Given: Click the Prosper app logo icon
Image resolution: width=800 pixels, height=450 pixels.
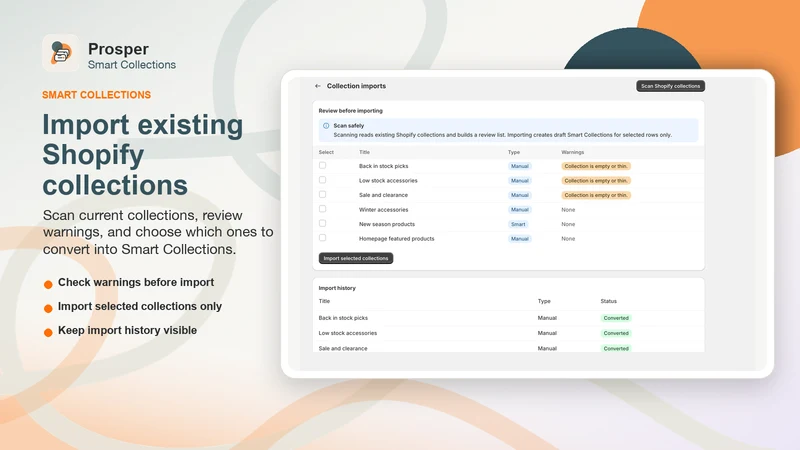Looking at the screenshot, I should coord(61,53).
